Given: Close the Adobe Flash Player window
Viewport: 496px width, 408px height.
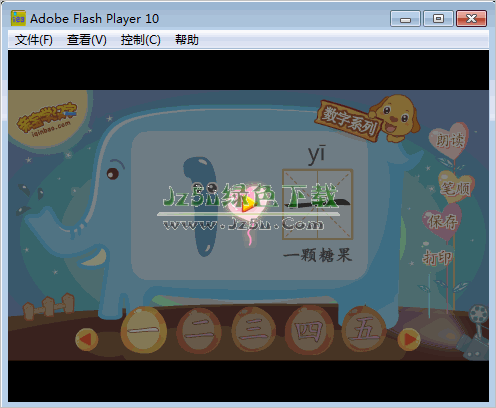Looking at the screenshot, I should pos(471,18).
